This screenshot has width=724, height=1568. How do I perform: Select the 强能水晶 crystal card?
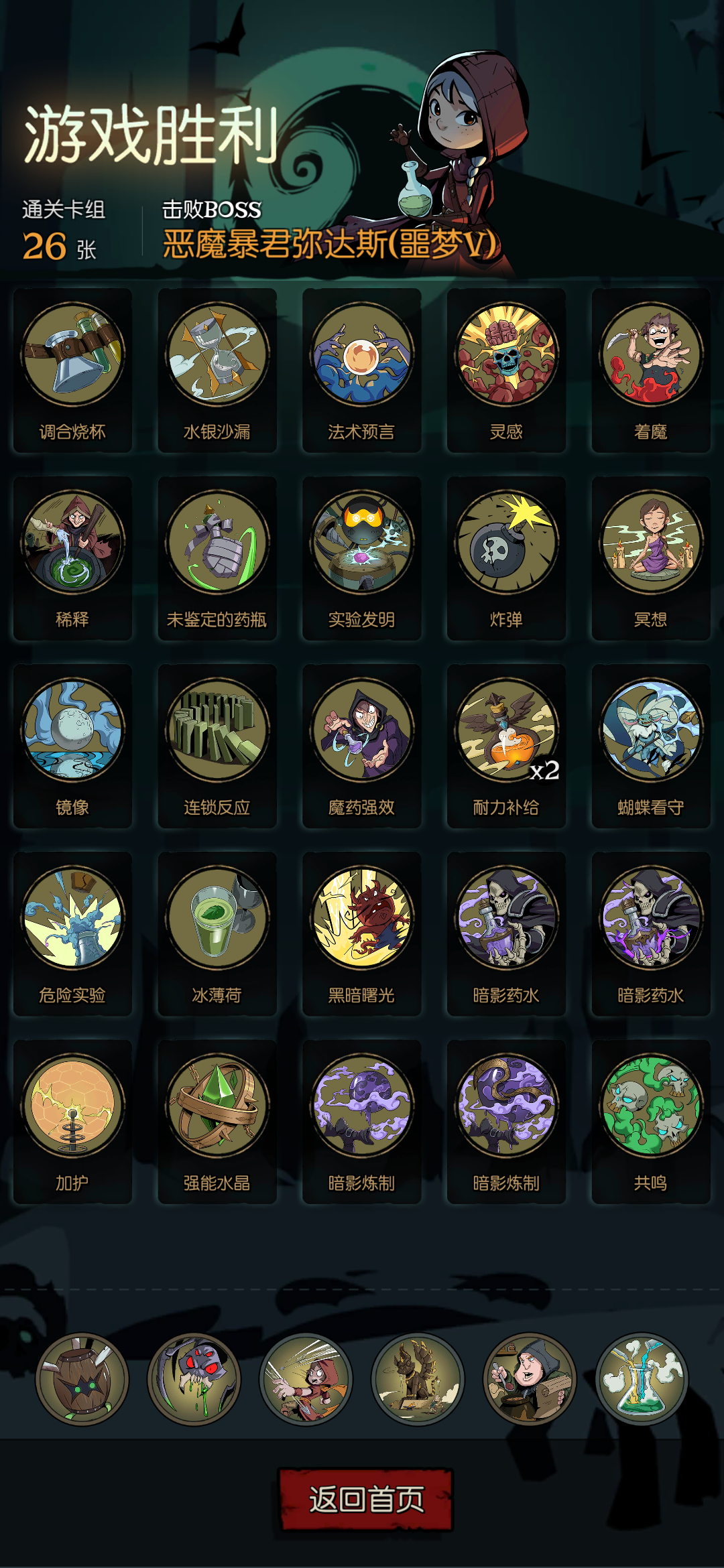coord(217,1122)
